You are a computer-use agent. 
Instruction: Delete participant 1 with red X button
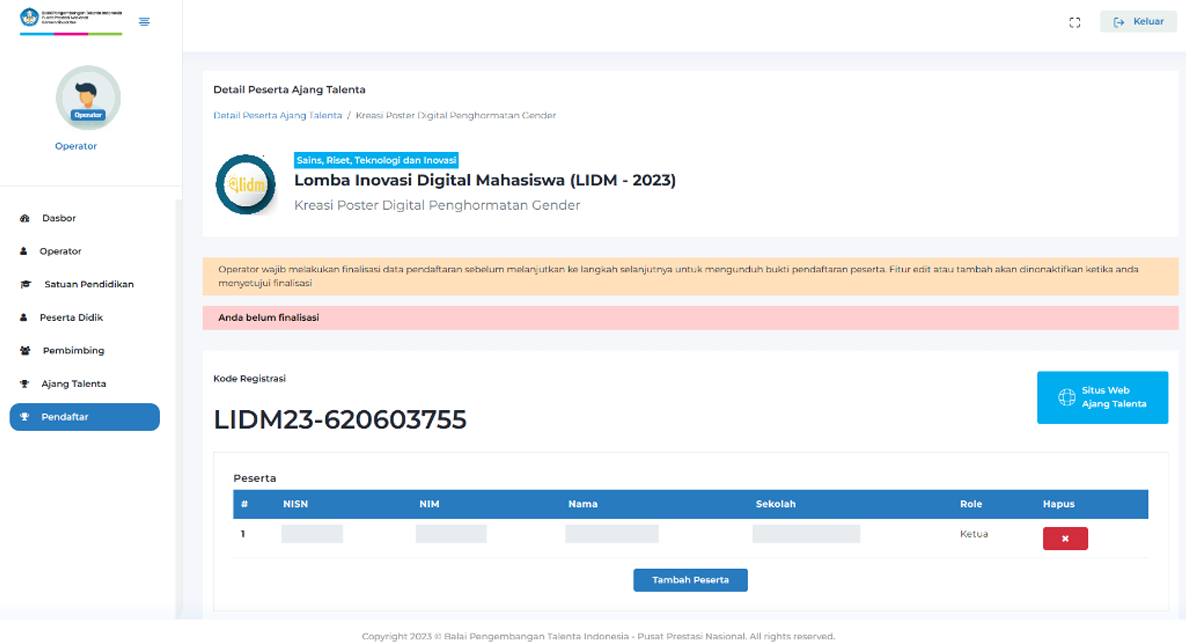click(x=1065, y=539)
